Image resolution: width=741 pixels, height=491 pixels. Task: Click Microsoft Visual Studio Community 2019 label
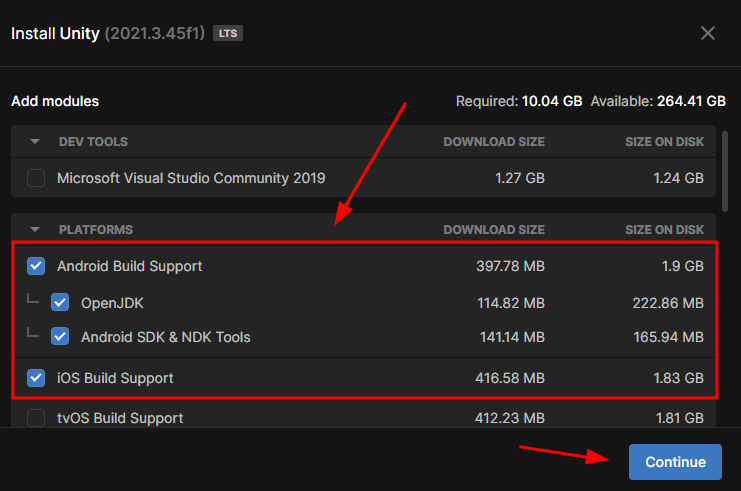tap(191, 178)
